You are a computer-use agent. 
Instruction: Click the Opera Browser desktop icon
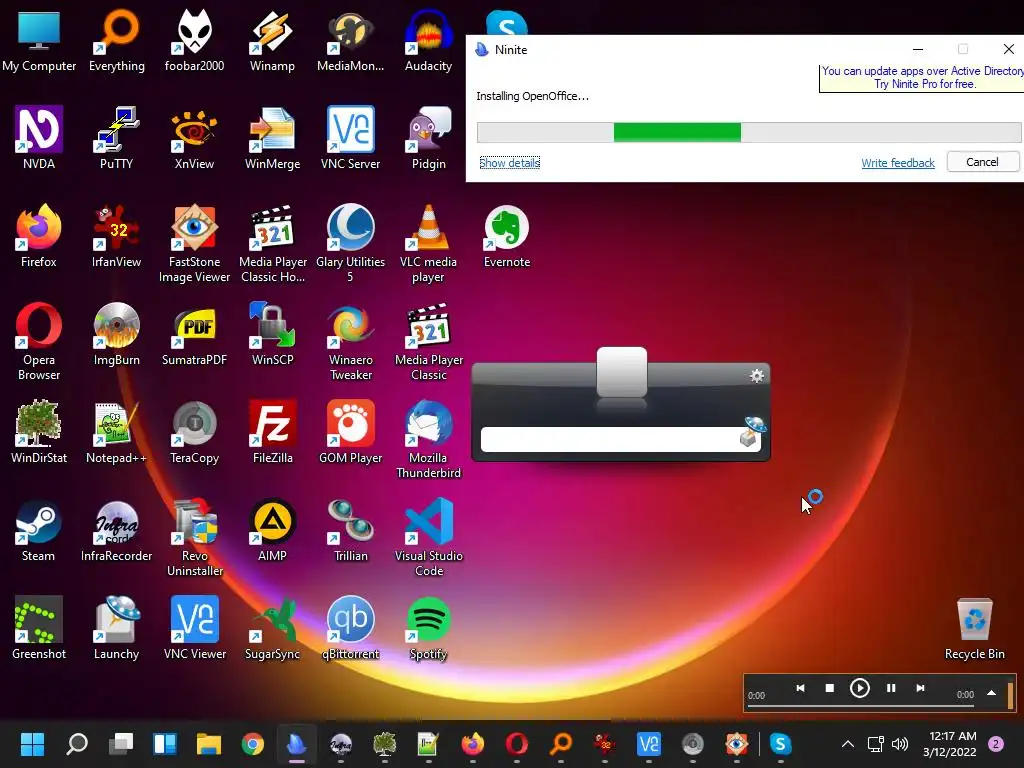tap(39, 342)
